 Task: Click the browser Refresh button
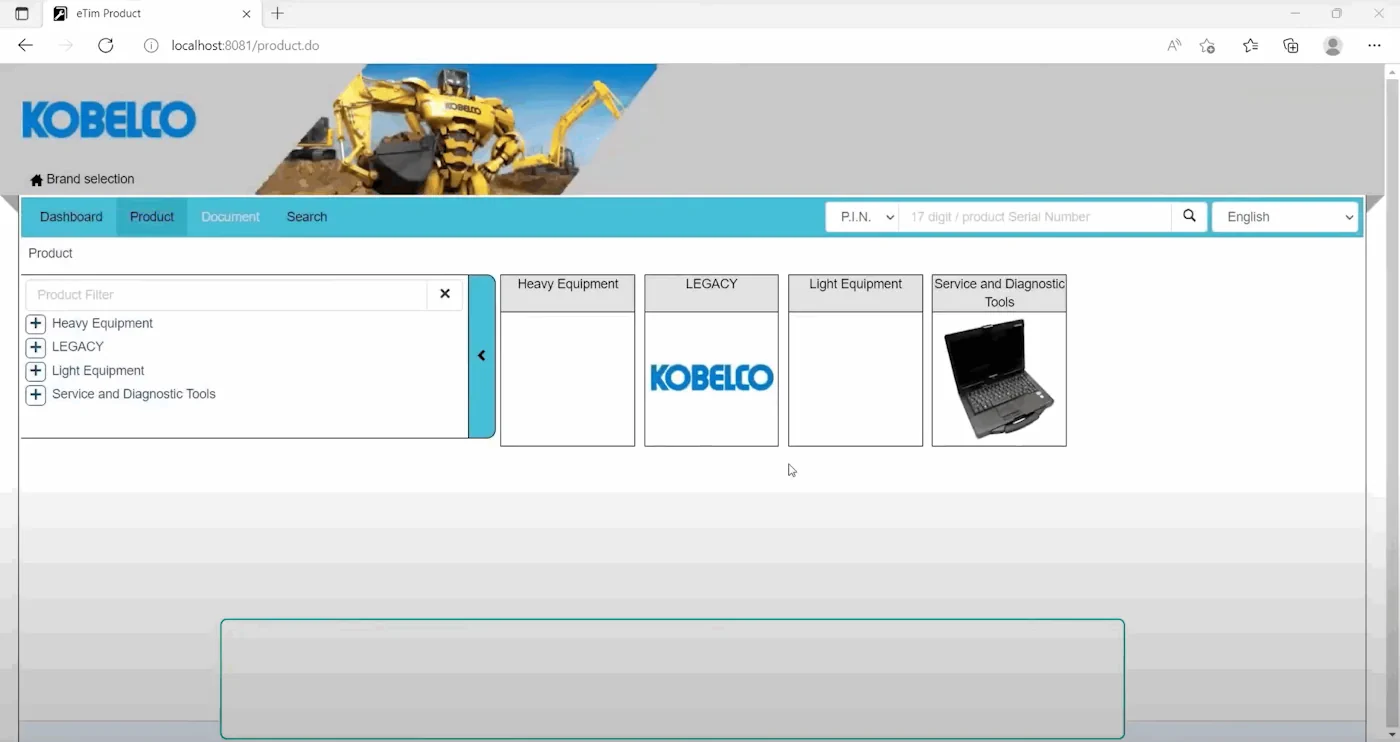[x=106, y=45]
